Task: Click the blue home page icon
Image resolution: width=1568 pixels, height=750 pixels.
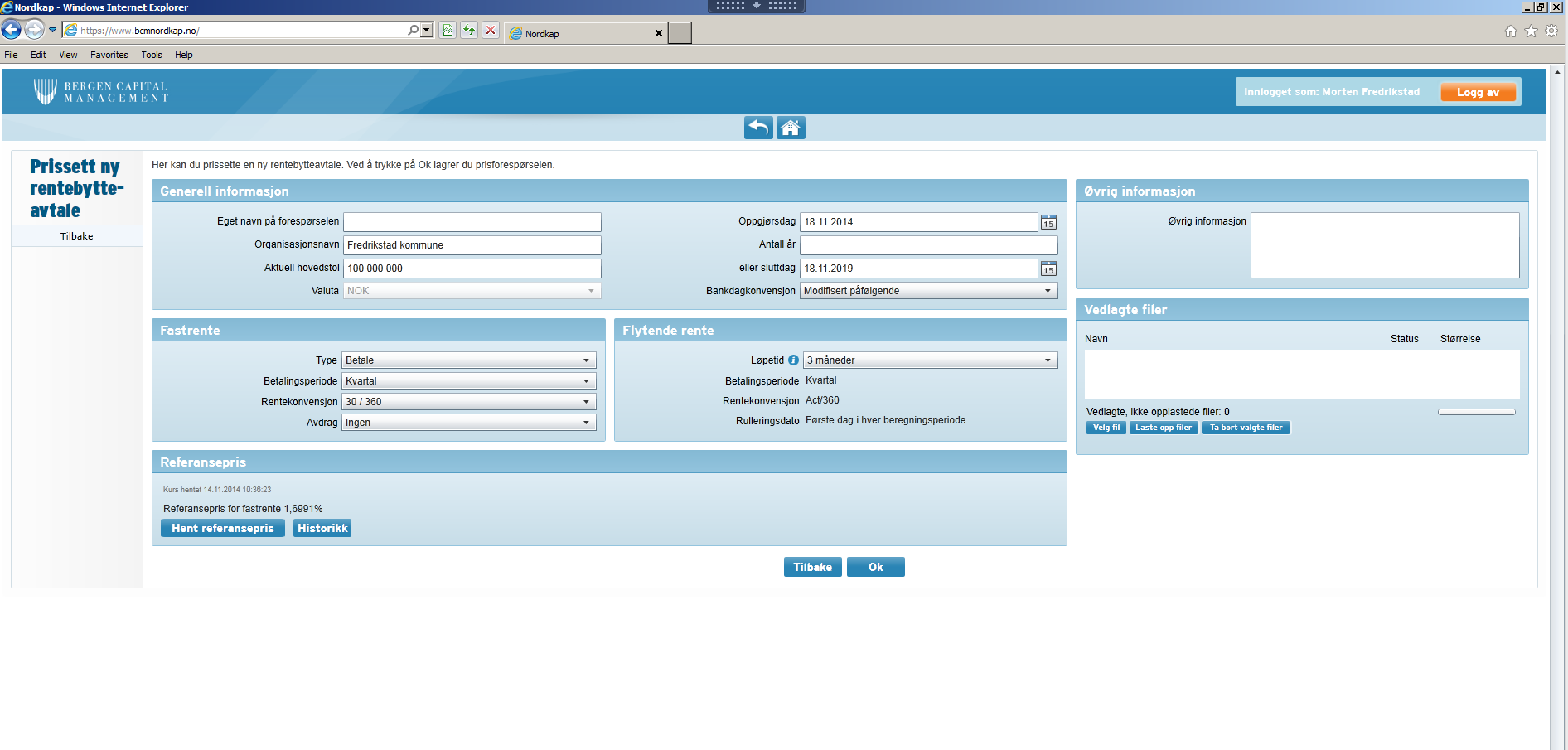Action: (791, 128)
